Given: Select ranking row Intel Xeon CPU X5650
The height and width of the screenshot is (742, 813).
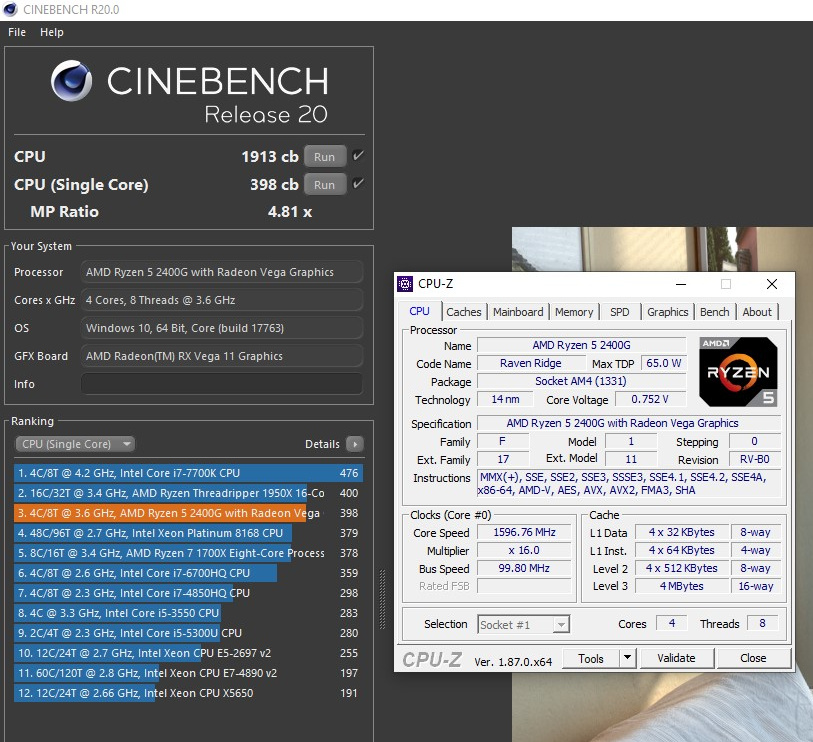Looking at the screenshot, I should [188, 693].
